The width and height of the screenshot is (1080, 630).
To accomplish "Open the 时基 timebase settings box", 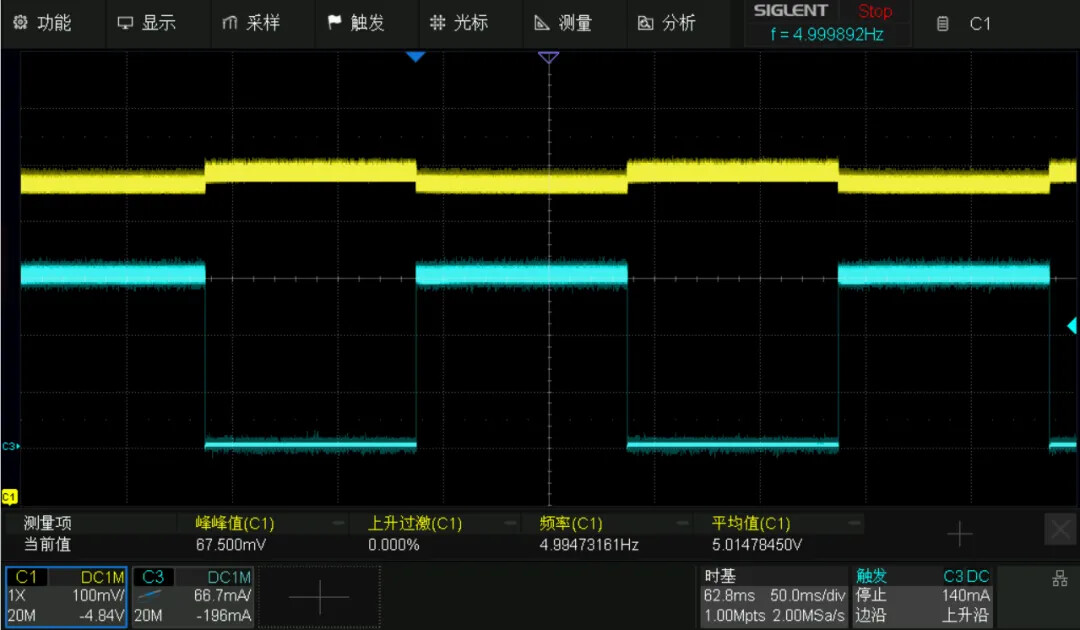I will (x=773, y=597).
